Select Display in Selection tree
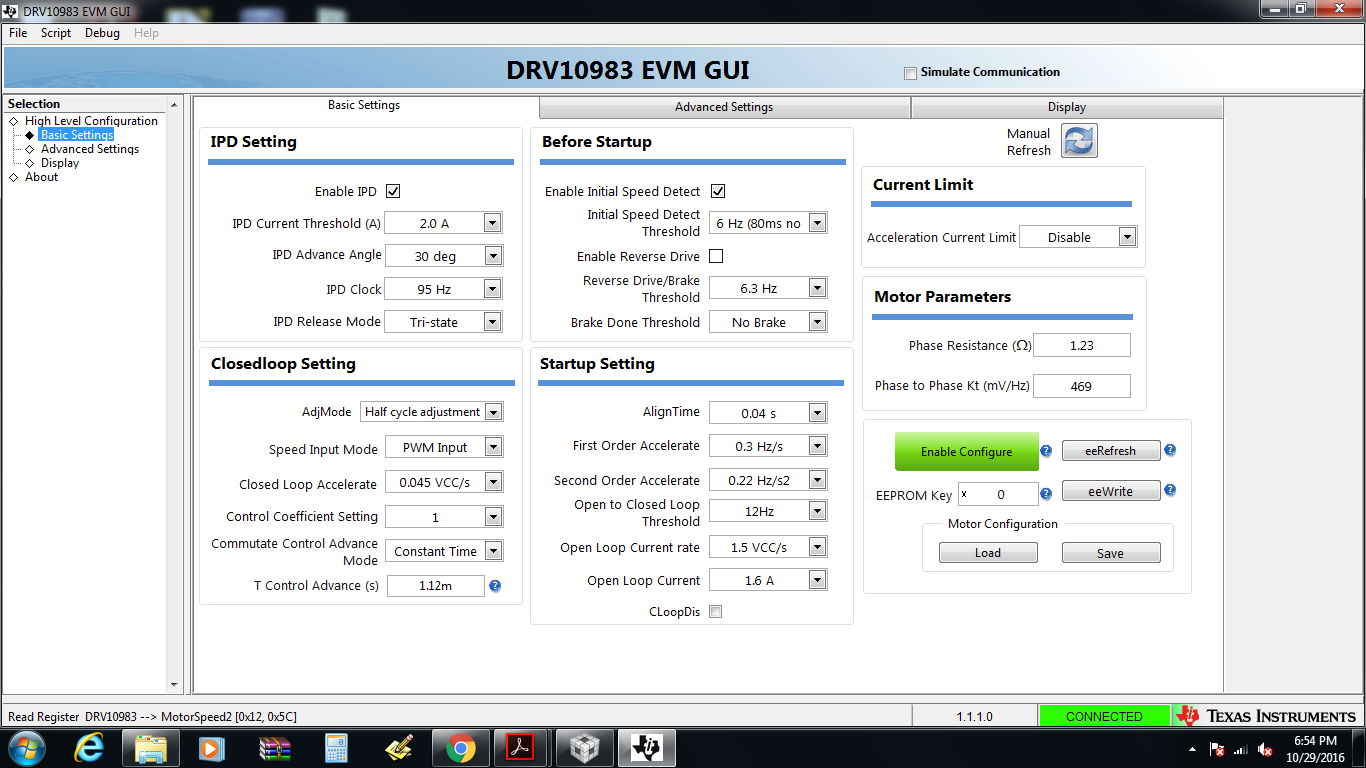This screenshot has width=1366, height=768. [x=60, y=163]
